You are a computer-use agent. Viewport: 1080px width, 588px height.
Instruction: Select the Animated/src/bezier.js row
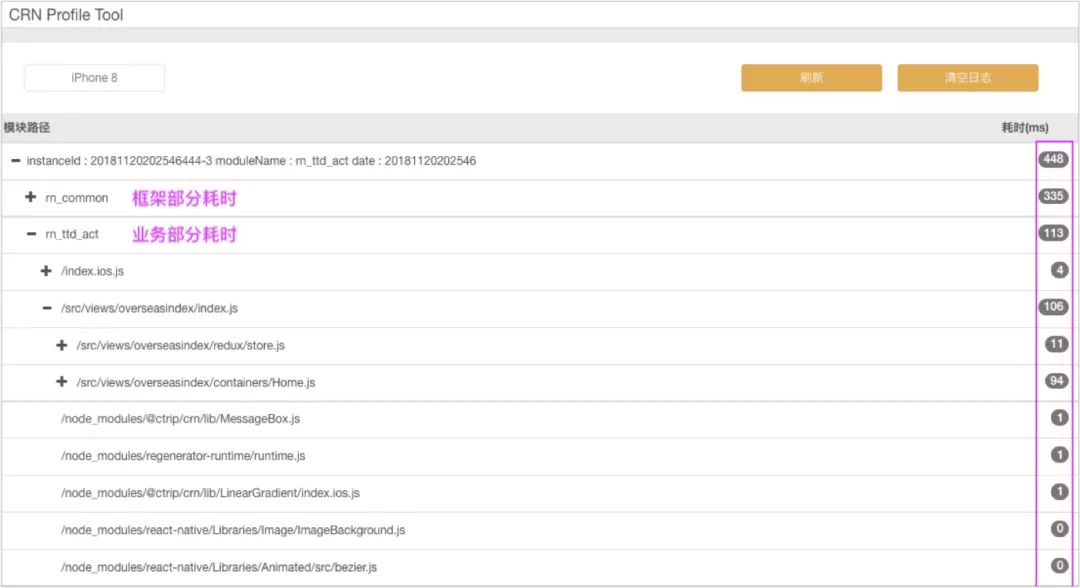(x=540, y=567)
